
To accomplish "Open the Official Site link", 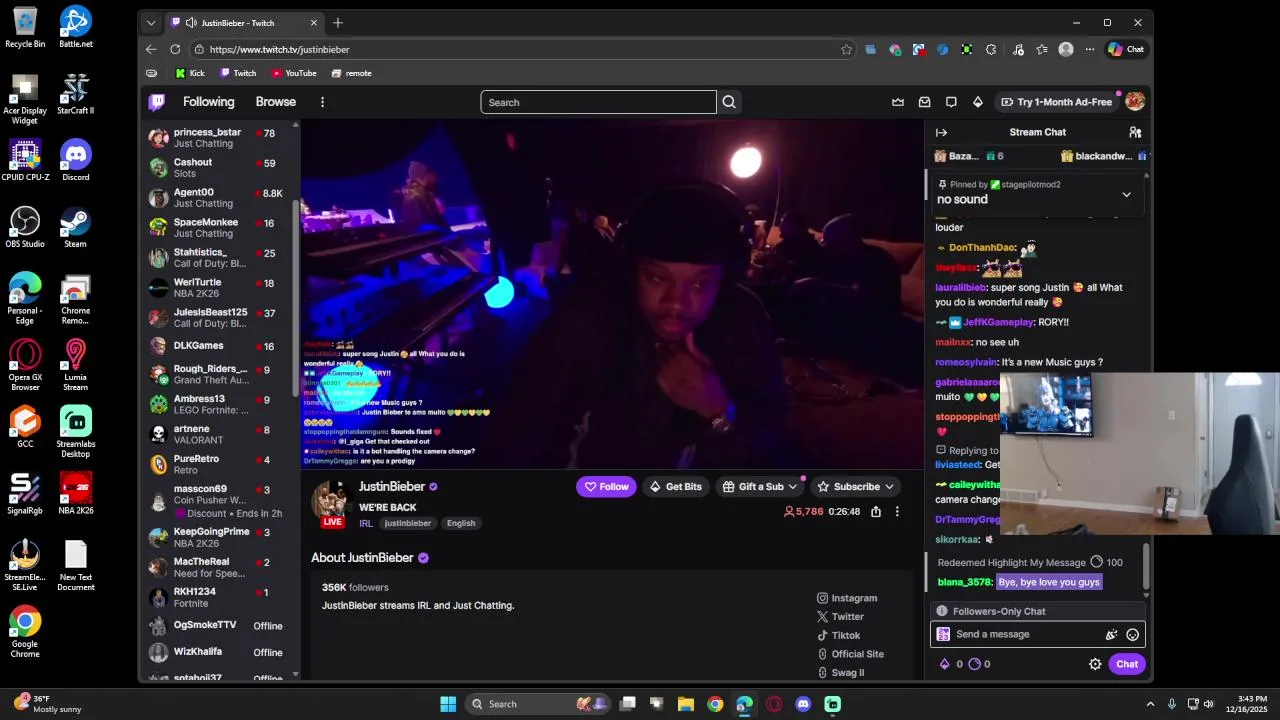I will coord(850,654).
